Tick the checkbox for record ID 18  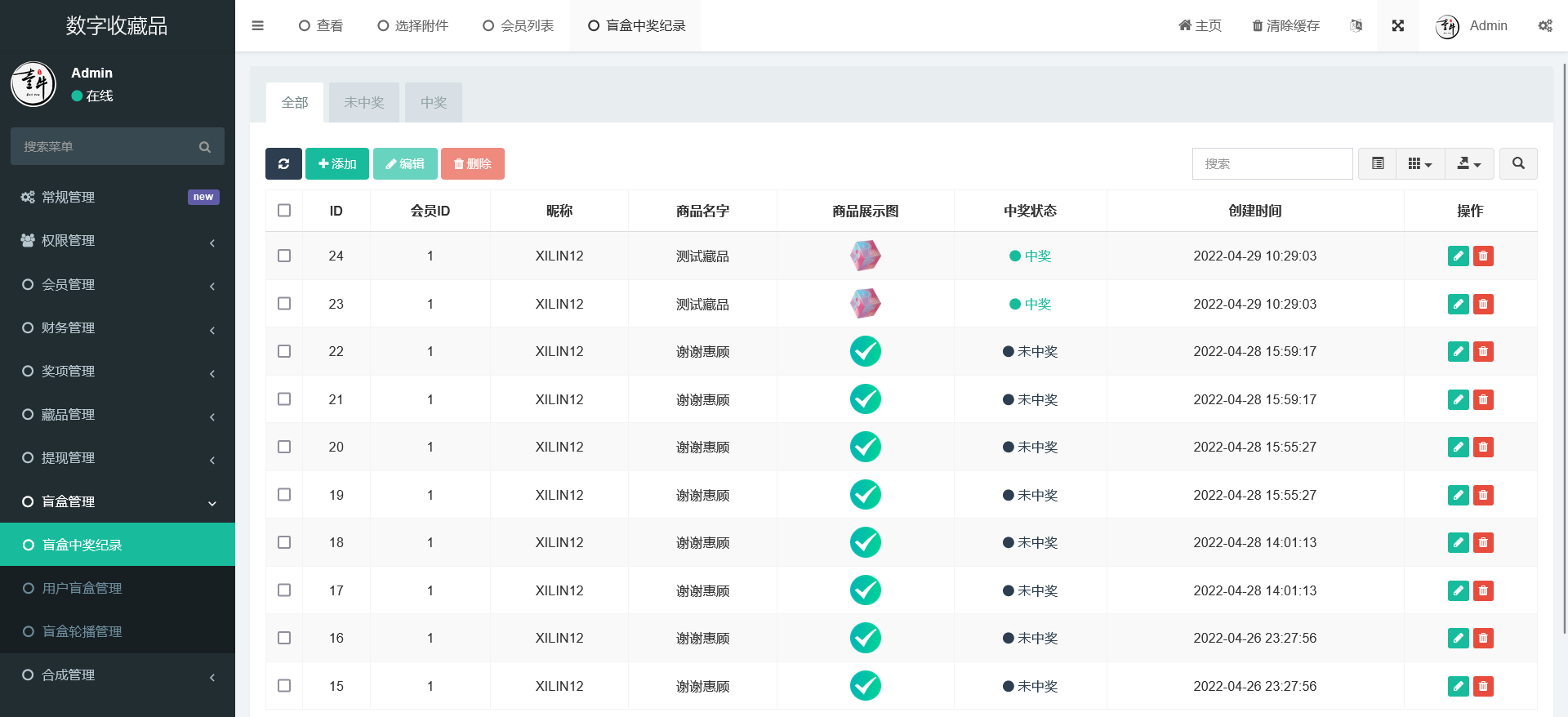284,542
